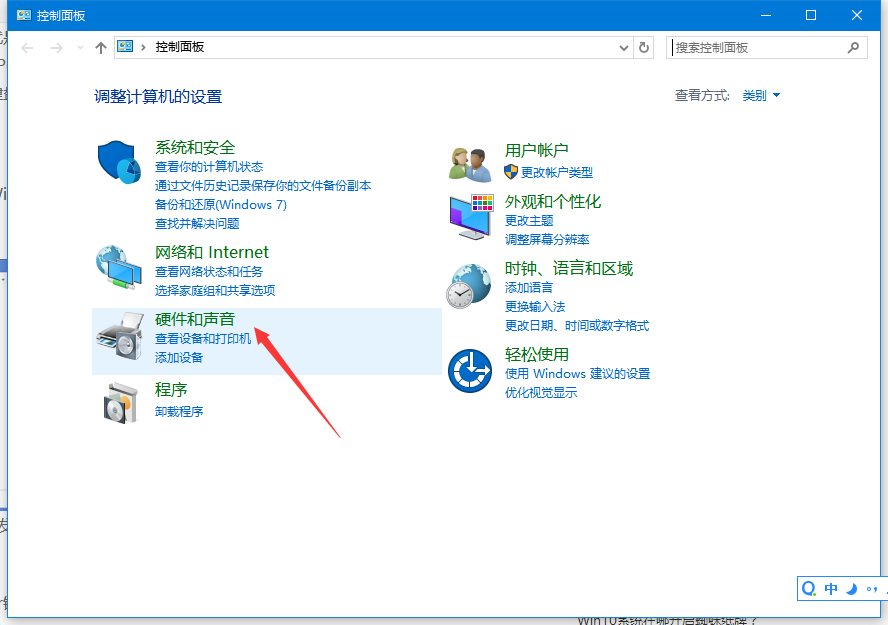Click the 卸载程序 link
Screen dimensions: 888x625
point(179,412)
